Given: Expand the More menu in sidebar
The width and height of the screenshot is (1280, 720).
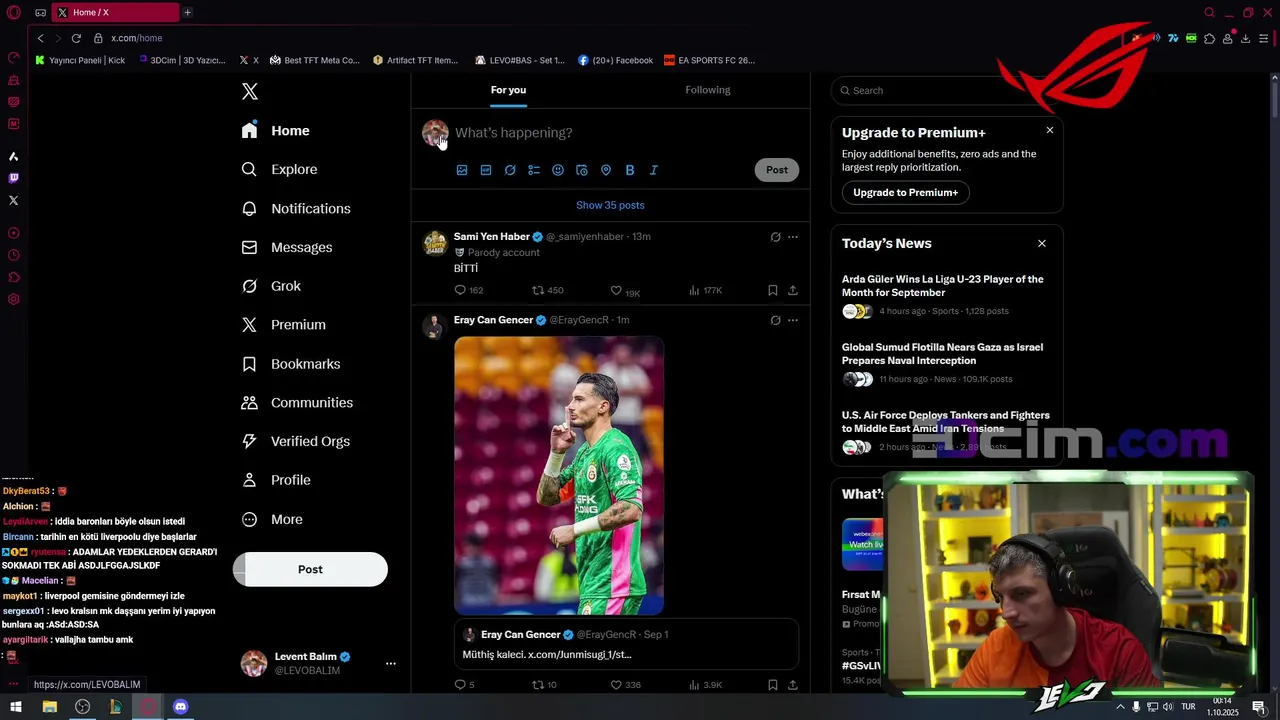Looking at the screenshot, I should coord(272,520).
